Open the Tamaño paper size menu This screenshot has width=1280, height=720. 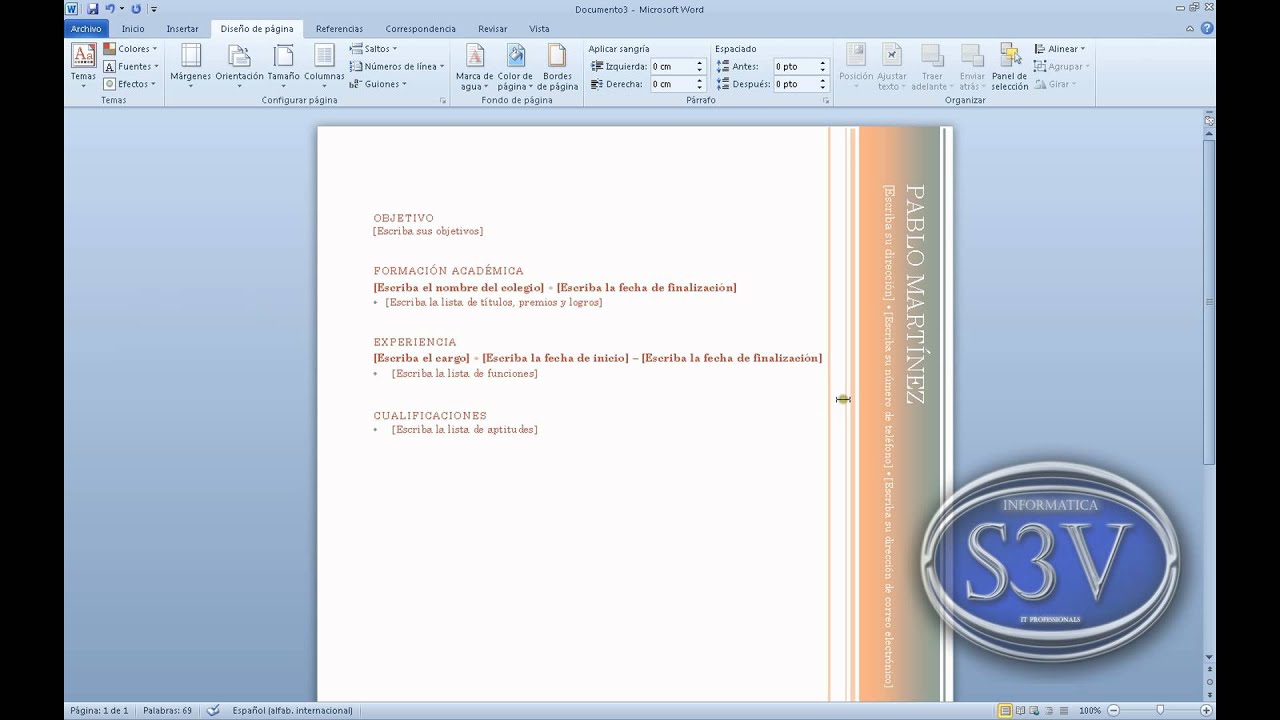[x=283, y=66]
